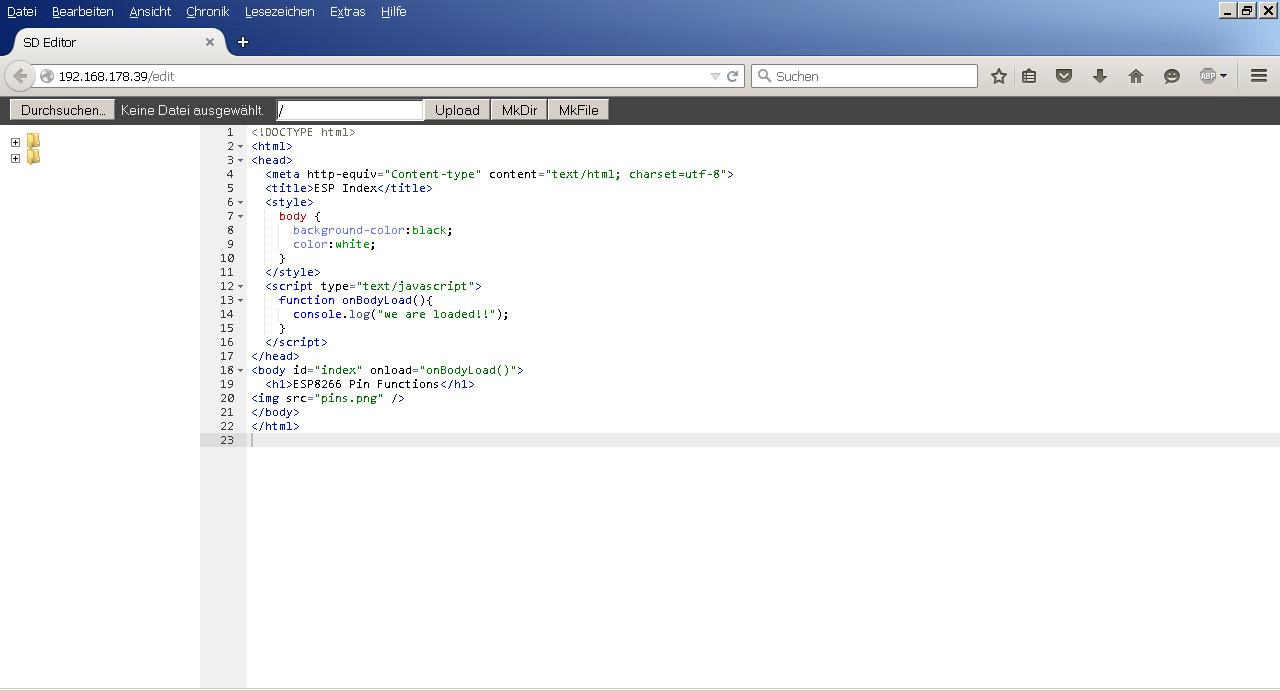Open the Lesezeichen menu

(279, 12)
